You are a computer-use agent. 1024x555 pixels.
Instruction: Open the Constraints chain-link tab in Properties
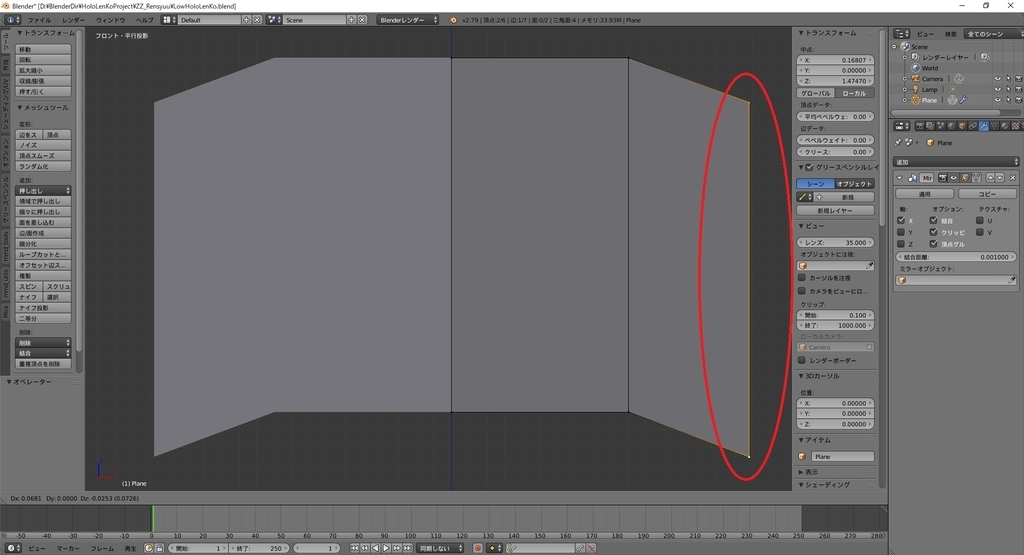(972, 125)
